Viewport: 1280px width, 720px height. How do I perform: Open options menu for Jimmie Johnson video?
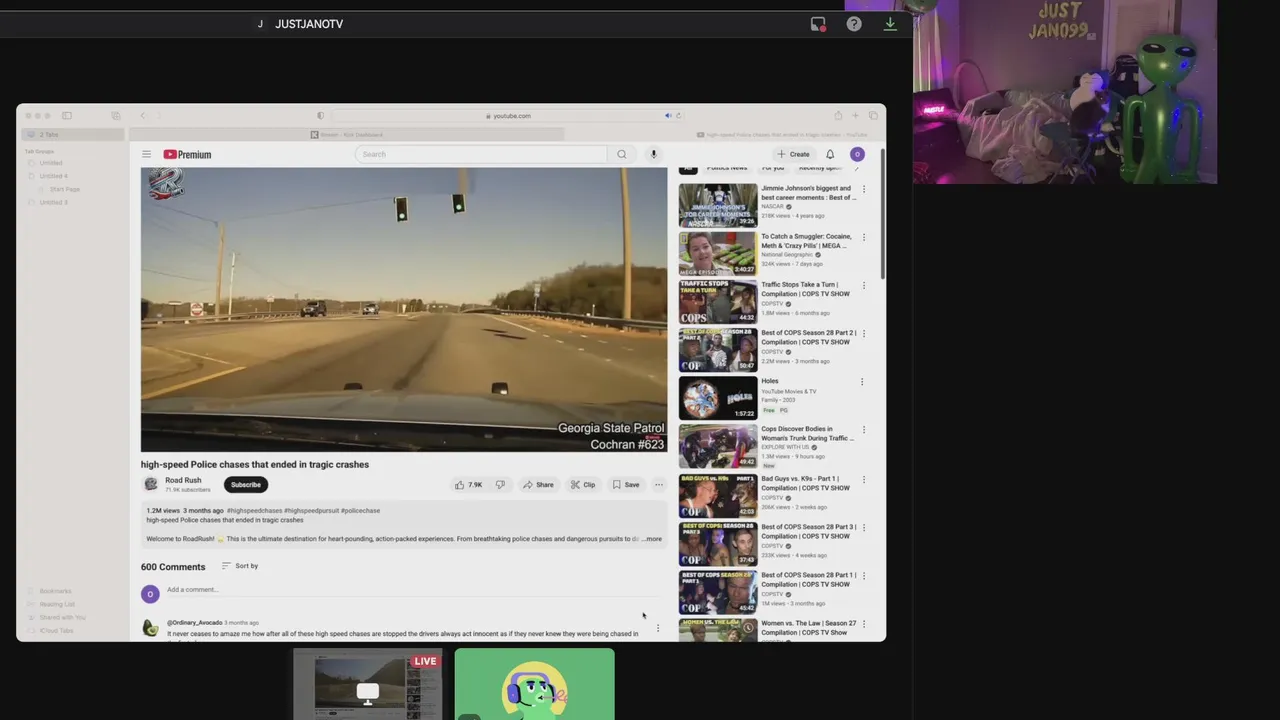pyautogui.click(x=864, y=189)
